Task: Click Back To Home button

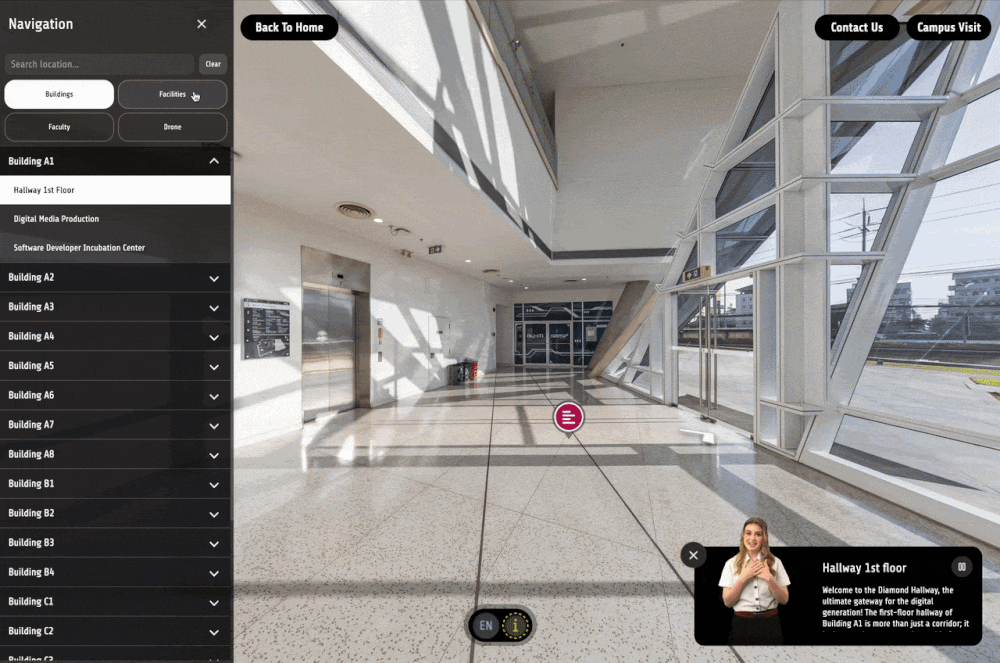Action: click(x=289, y=27)
